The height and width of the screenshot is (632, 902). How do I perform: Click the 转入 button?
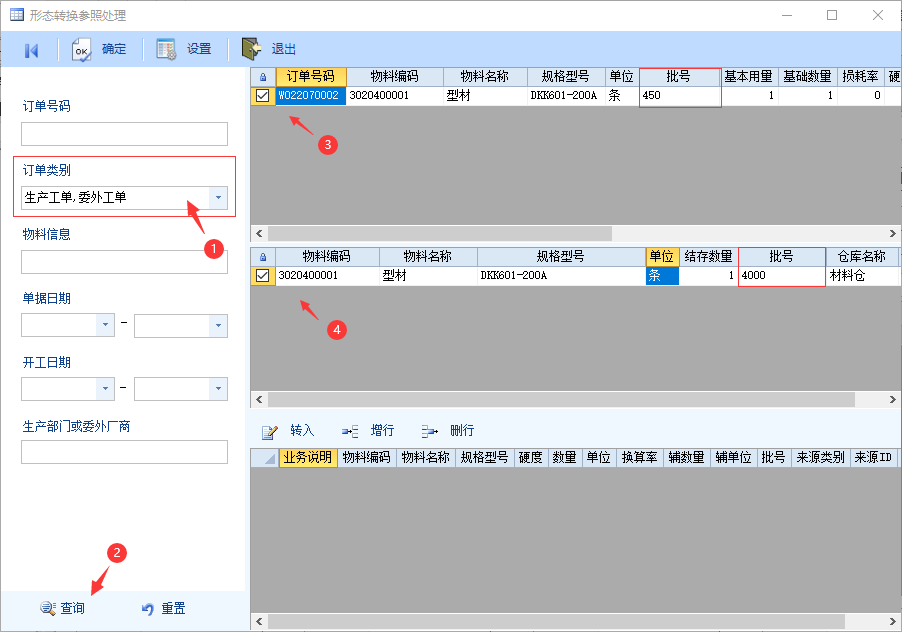[288, 431]
